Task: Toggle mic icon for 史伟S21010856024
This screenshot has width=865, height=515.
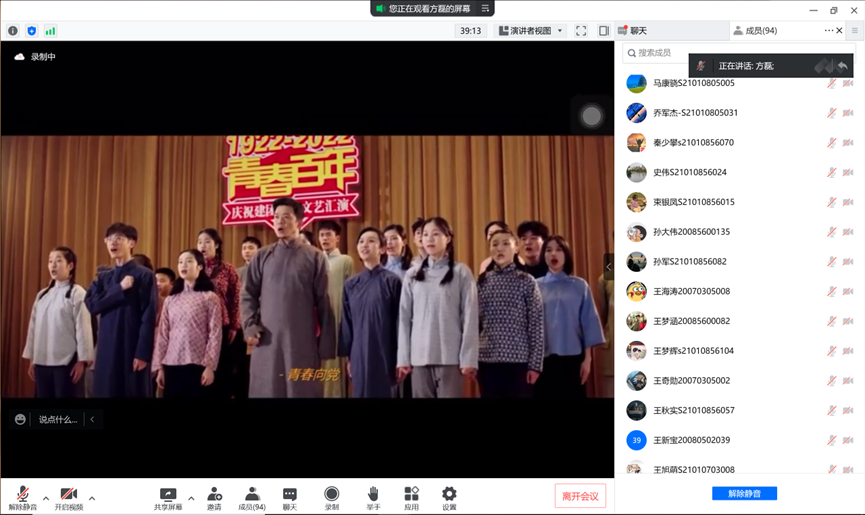Action: (831, 173)
